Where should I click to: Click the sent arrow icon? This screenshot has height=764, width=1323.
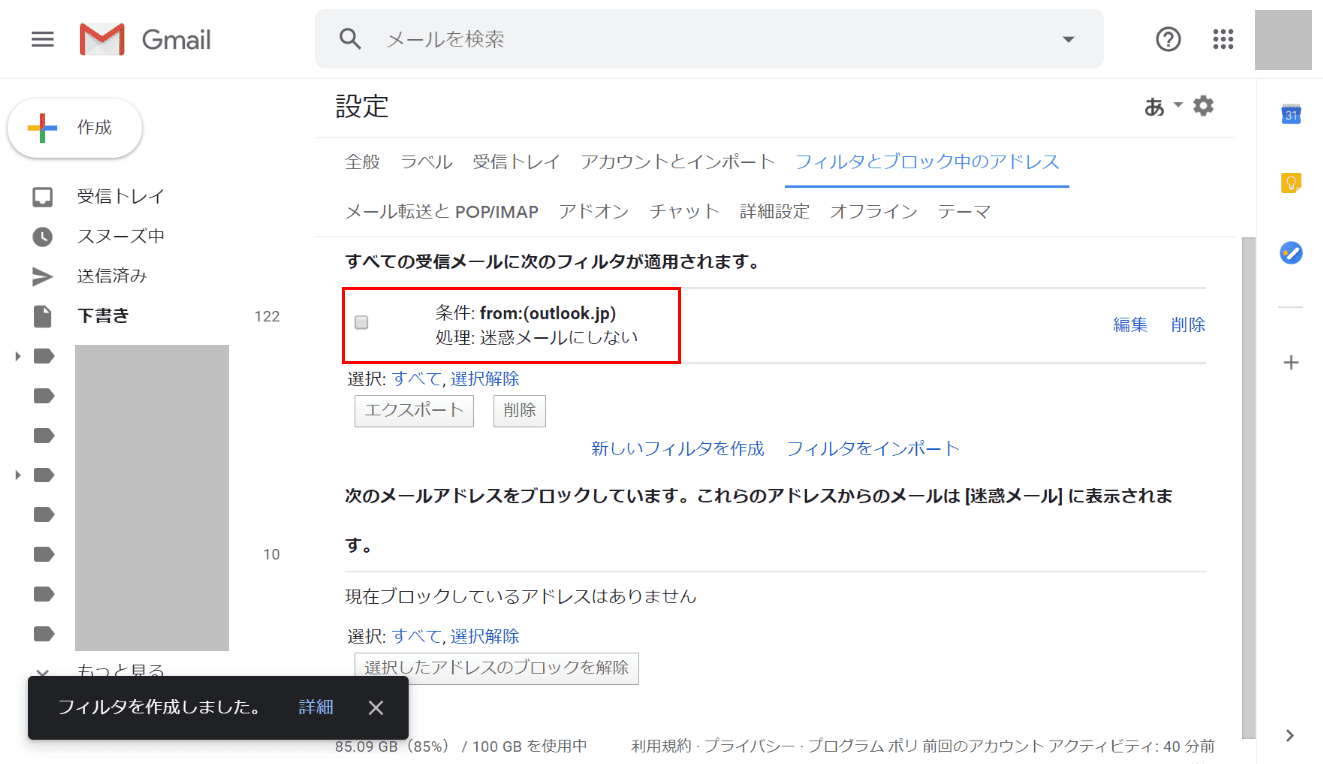(42, 276)
